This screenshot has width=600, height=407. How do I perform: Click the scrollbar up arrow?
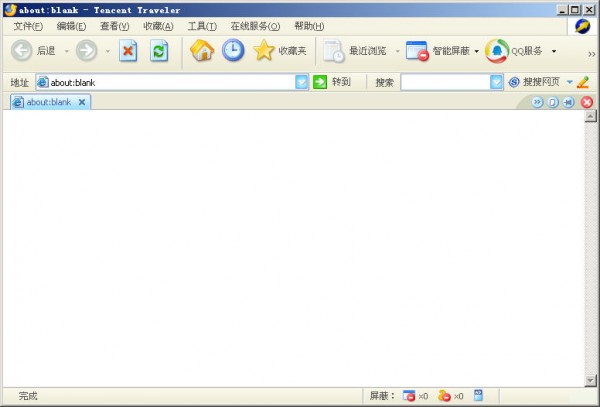[x=590, y=116]
